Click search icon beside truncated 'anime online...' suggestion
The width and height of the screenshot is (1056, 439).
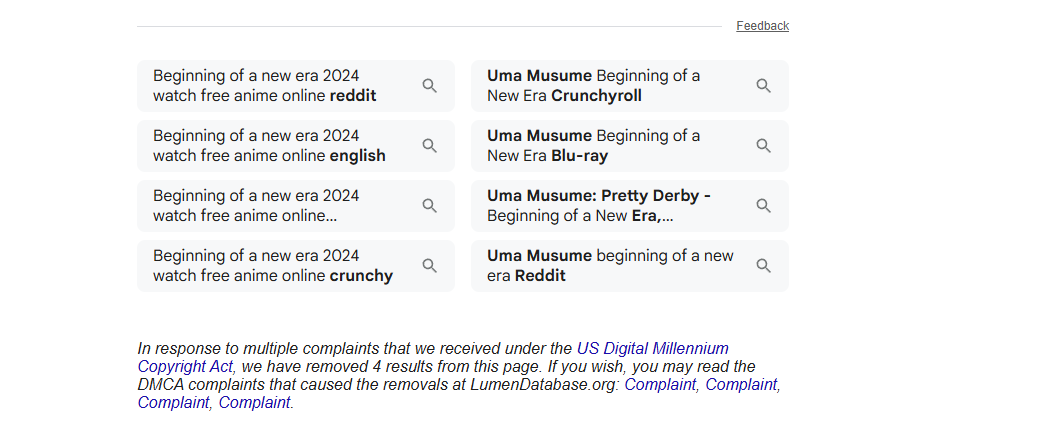tap(430, 205)
